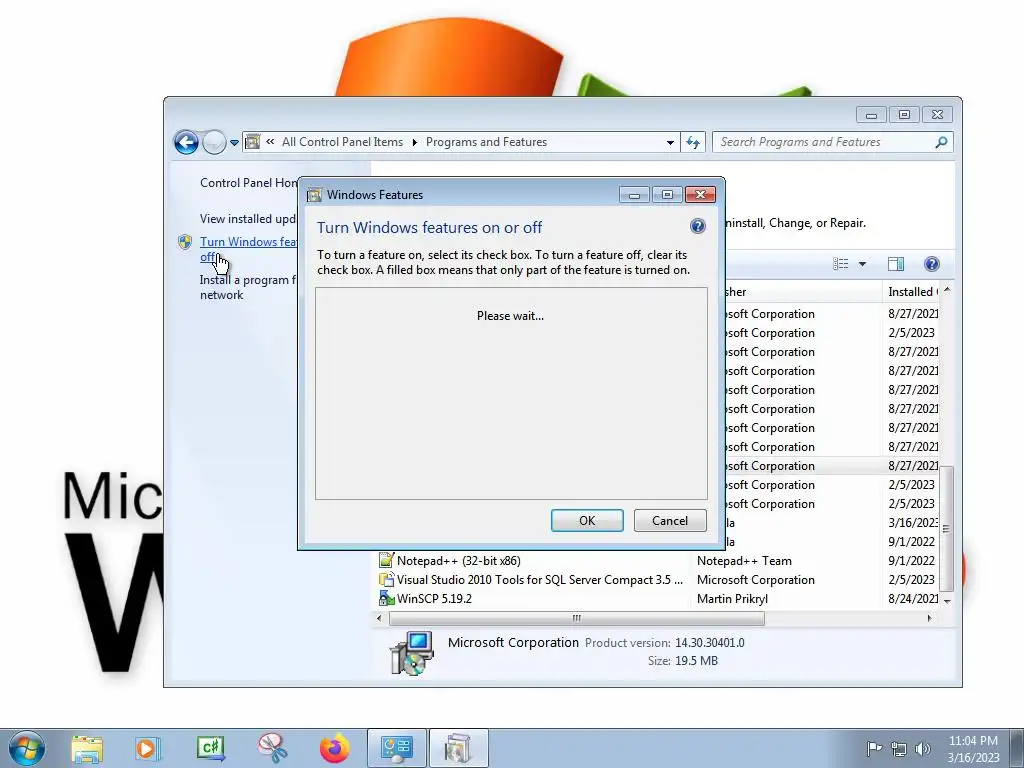Open the volume tray icon
1024x768 pixels.
coord(923,749)
